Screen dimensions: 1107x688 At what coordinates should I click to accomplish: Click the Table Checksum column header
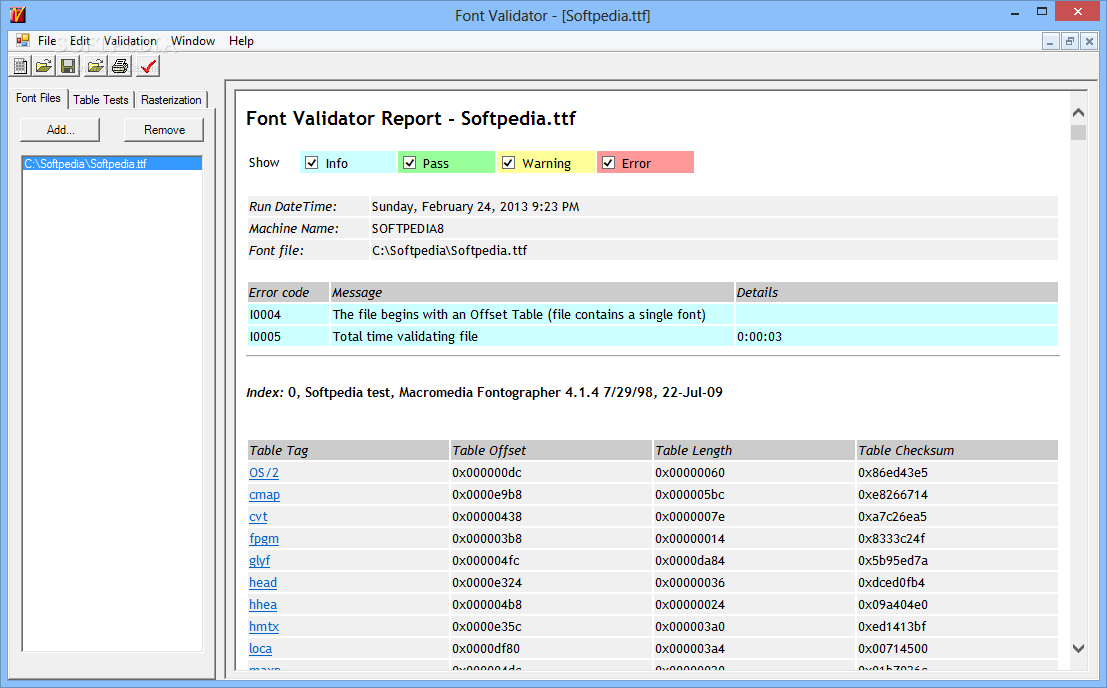point(957,450)
